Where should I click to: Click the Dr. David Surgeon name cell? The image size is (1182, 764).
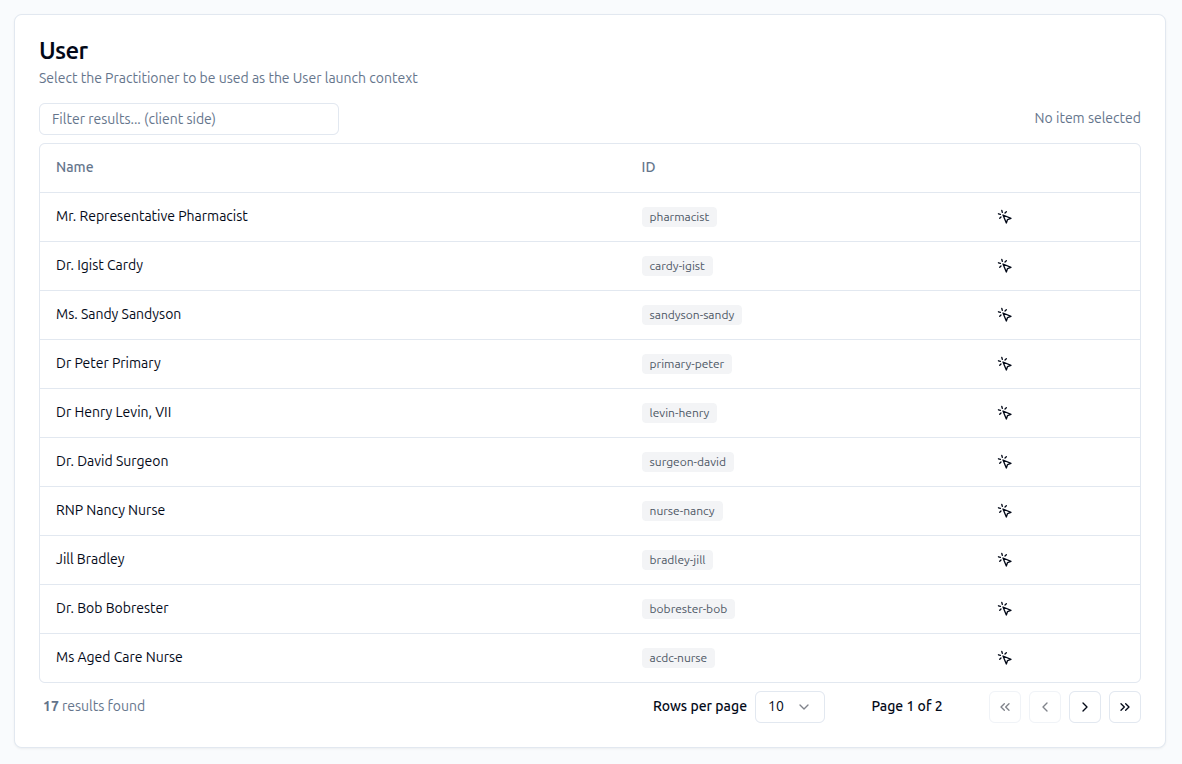pyautogui.click(x=112, y=461)
